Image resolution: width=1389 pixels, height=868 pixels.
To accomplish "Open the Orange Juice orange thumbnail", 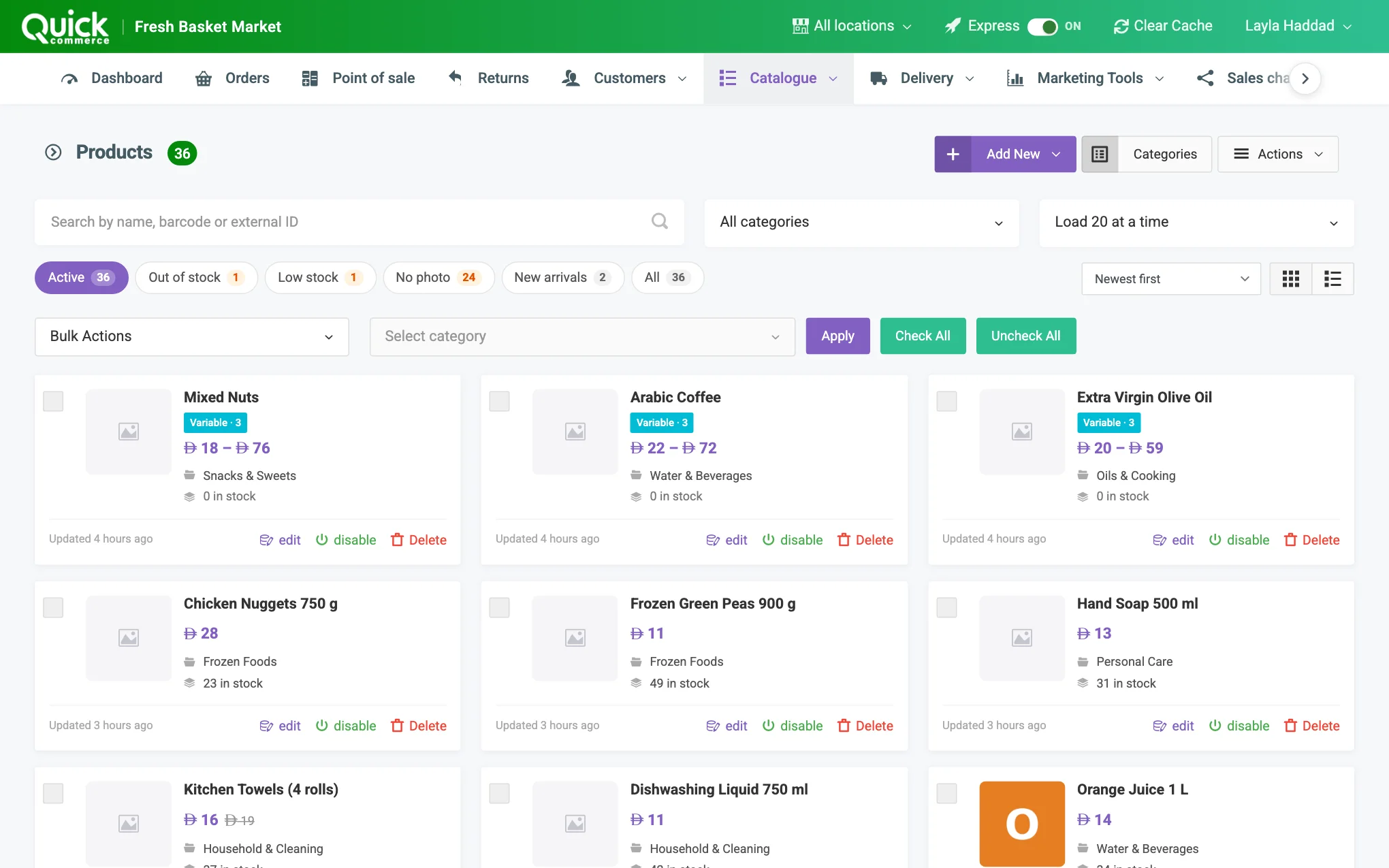I will pos(1021,824).
